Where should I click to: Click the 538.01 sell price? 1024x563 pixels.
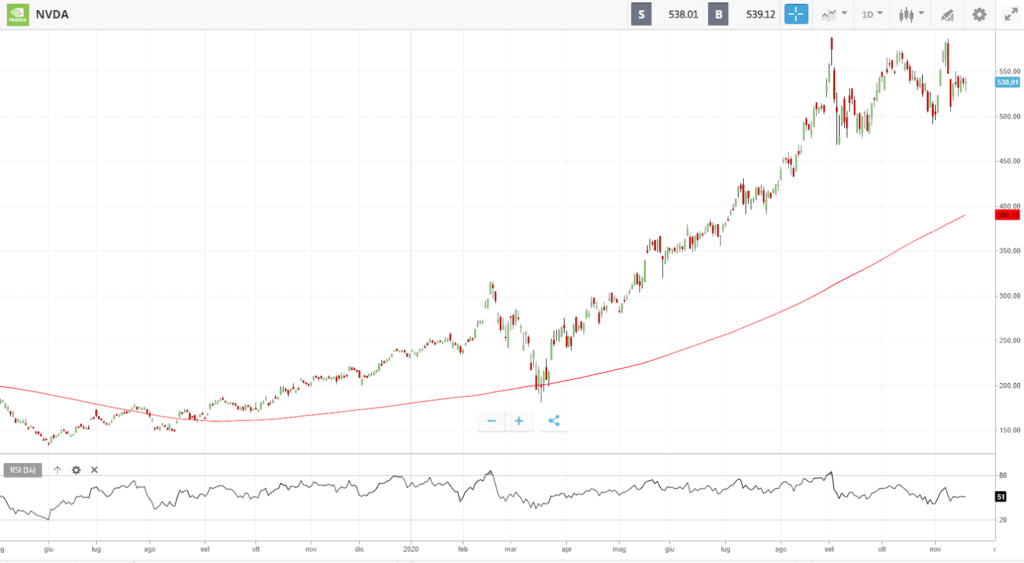click(683, 14)
